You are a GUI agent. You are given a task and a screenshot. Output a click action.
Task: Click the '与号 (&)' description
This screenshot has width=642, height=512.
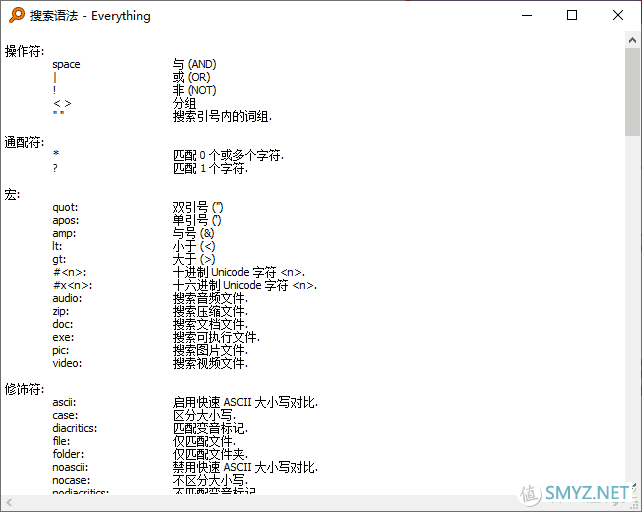pyautogui.click(x=194, y=233)
